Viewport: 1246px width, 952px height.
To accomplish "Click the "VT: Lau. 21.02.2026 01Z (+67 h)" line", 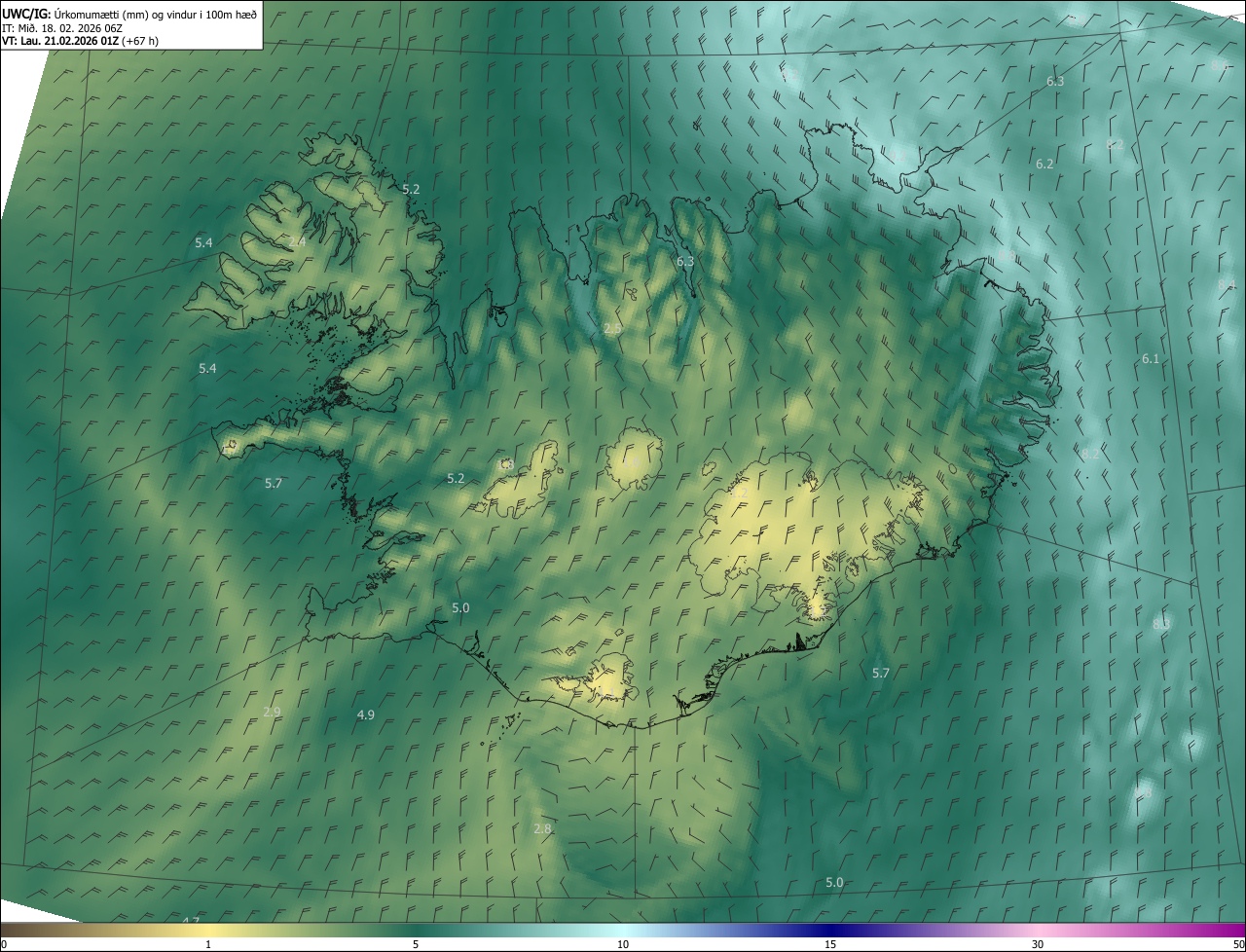I will pyautogui.click(x=80, y=41).
